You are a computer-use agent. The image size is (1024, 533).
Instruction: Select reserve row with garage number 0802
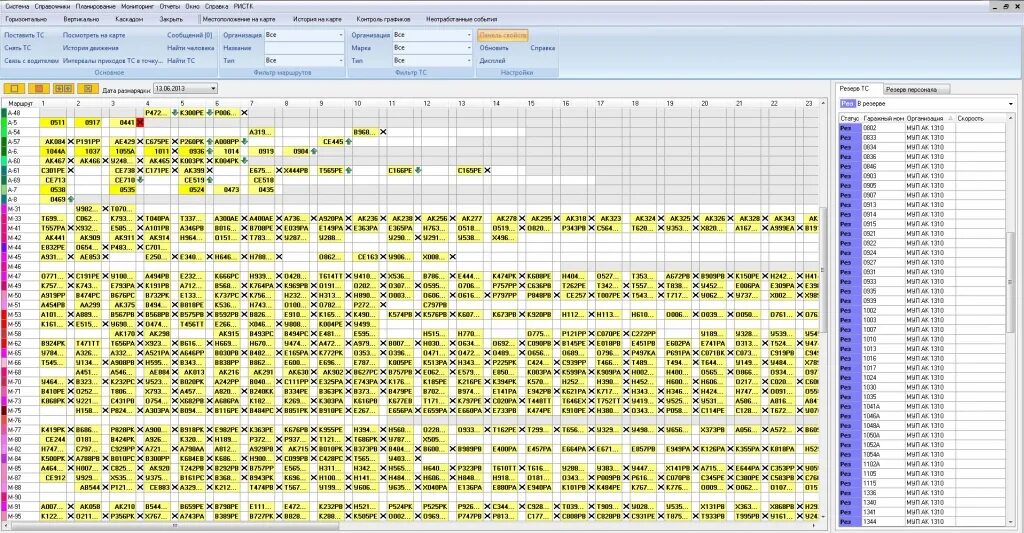[922, 128]
